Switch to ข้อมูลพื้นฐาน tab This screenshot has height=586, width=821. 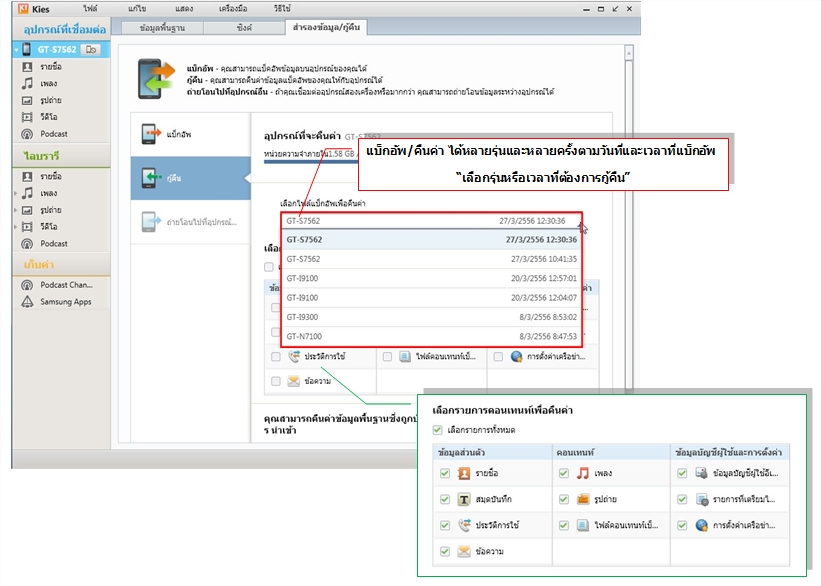coord(162,28)
